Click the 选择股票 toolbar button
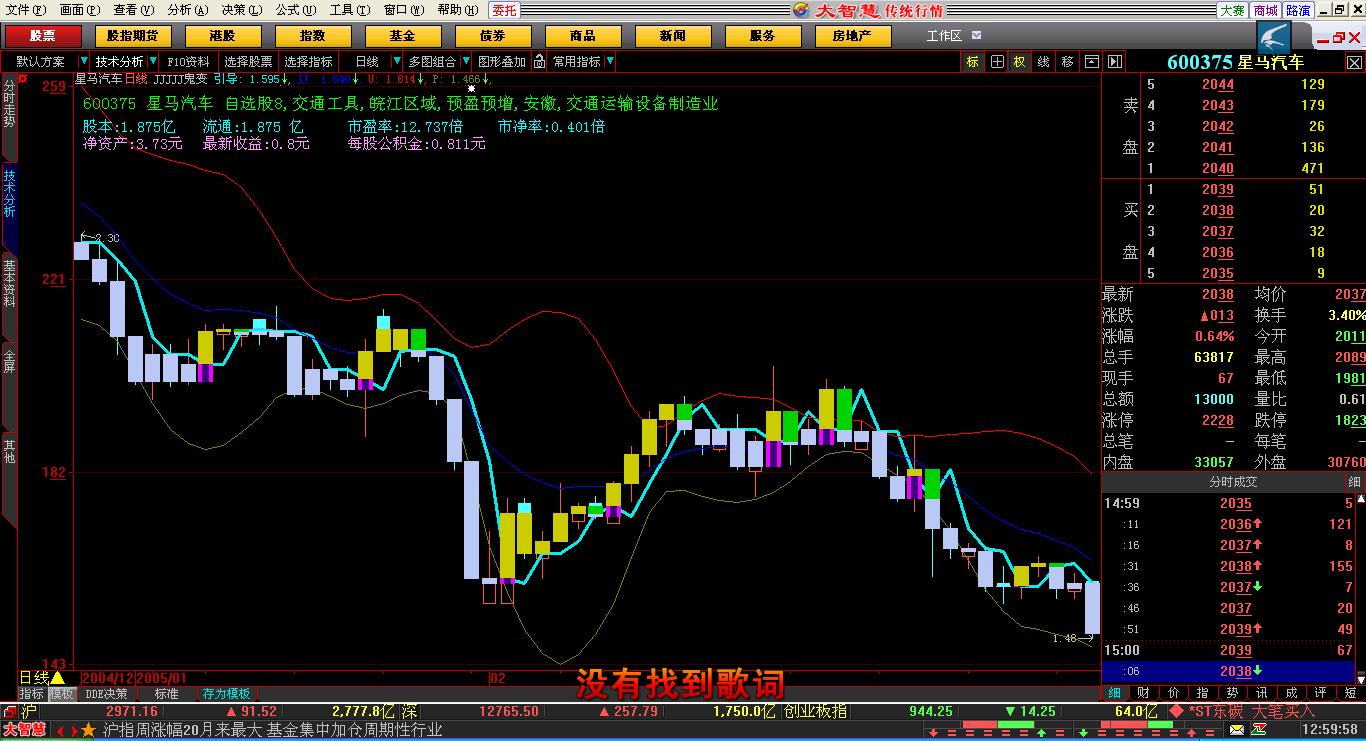Screen dimensions: 1366x741 pyautogui.click(x=248, y=62)
